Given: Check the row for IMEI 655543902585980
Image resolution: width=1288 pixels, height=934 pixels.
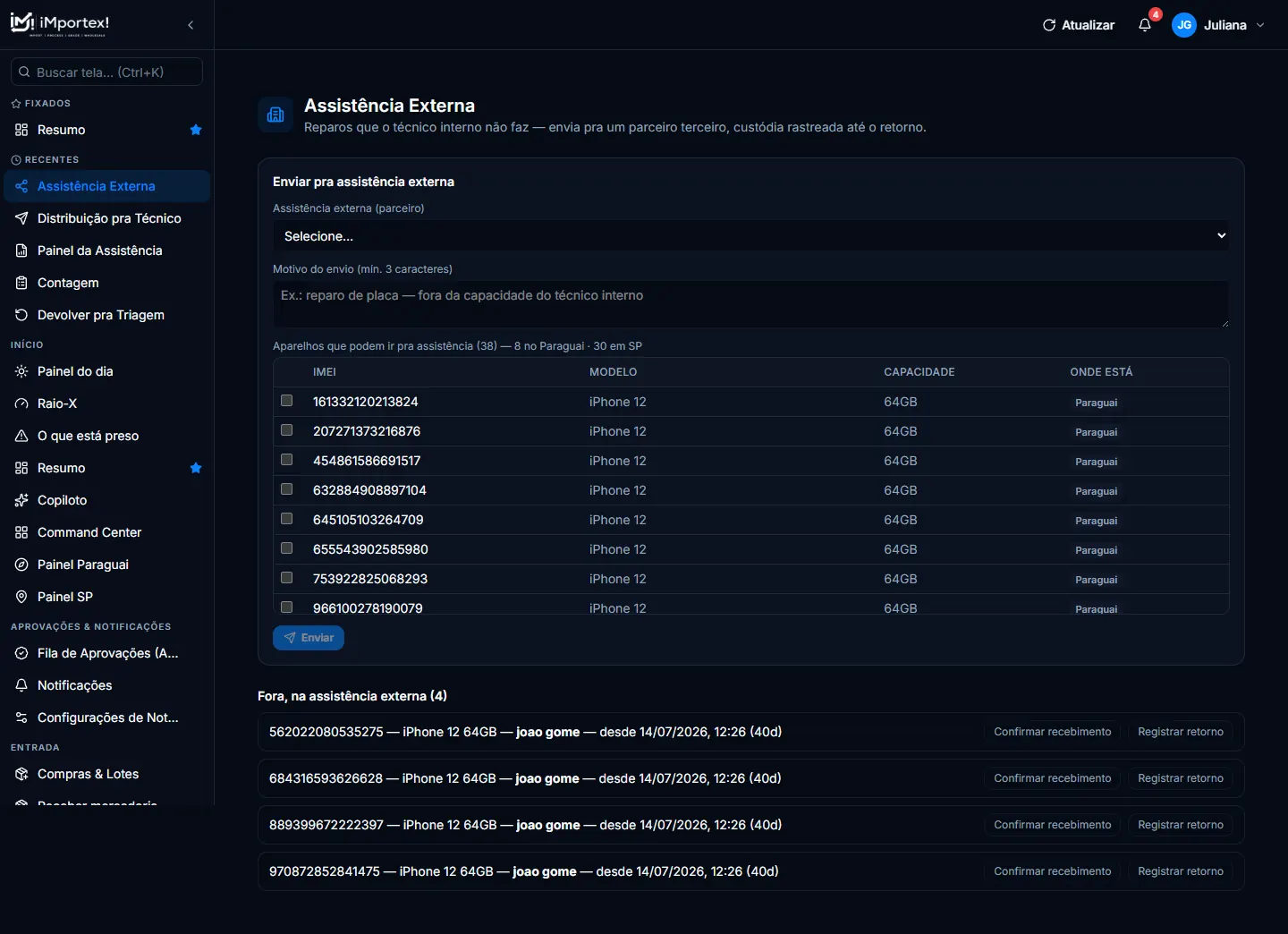Looking at the screenshot, I should point(287,548).
